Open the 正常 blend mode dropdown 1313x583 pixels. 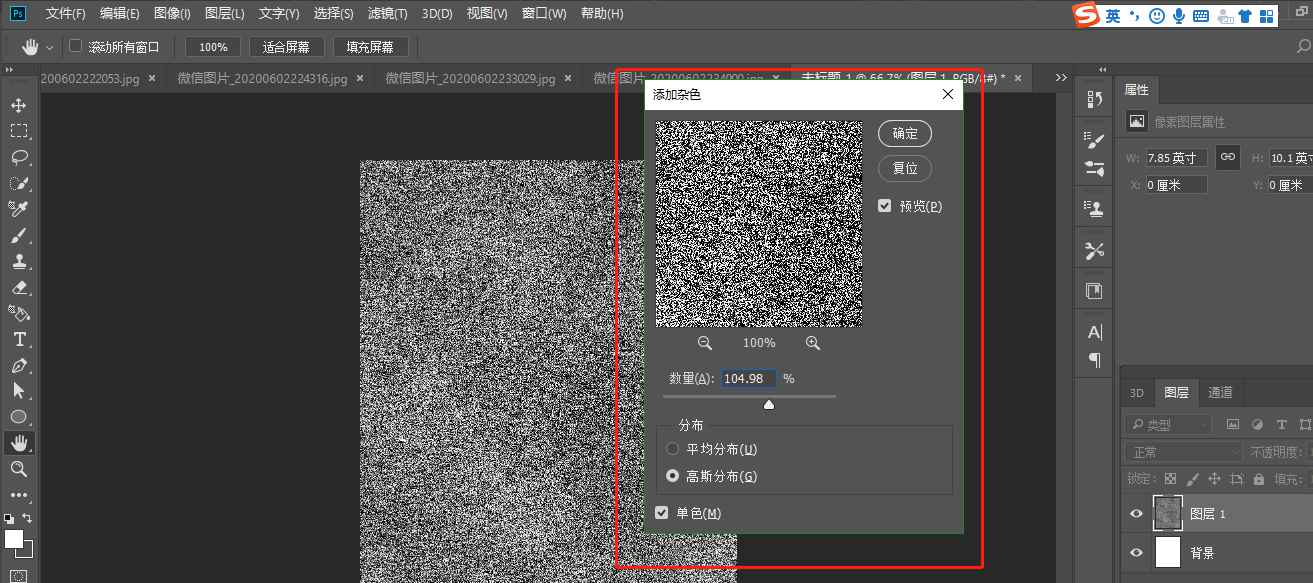(1183, 451)
